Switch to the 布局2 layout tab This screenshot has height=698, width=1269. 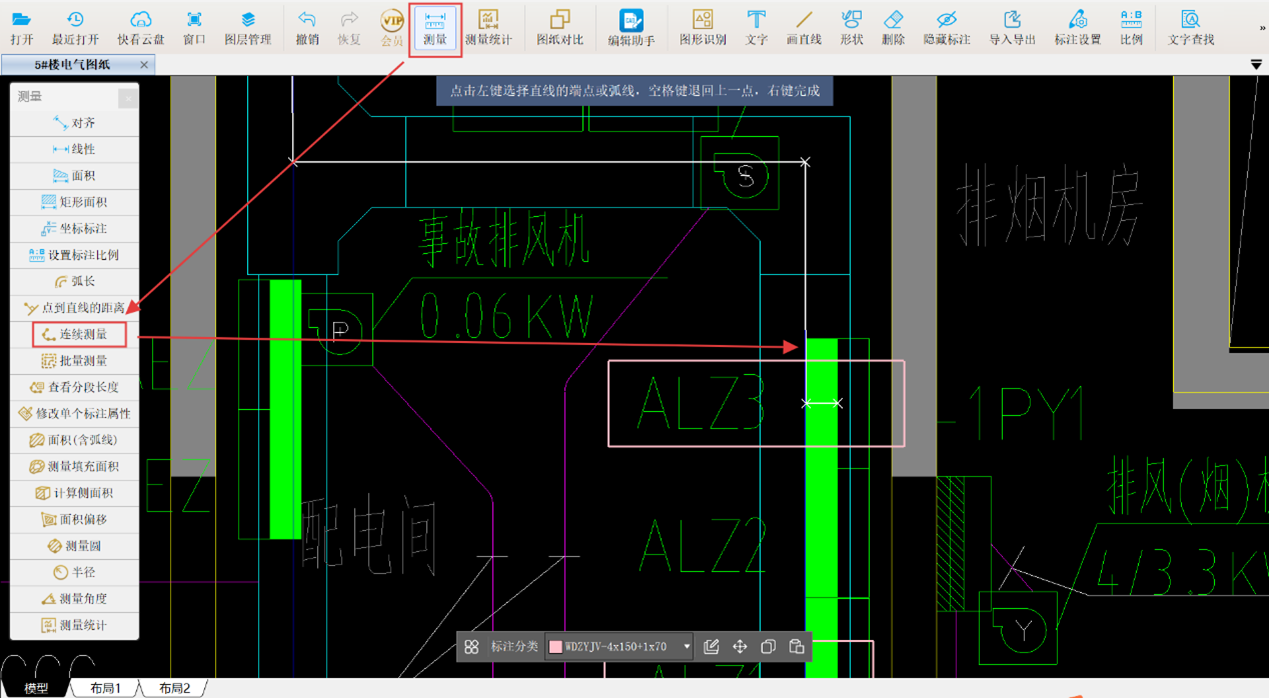[174, 688]
